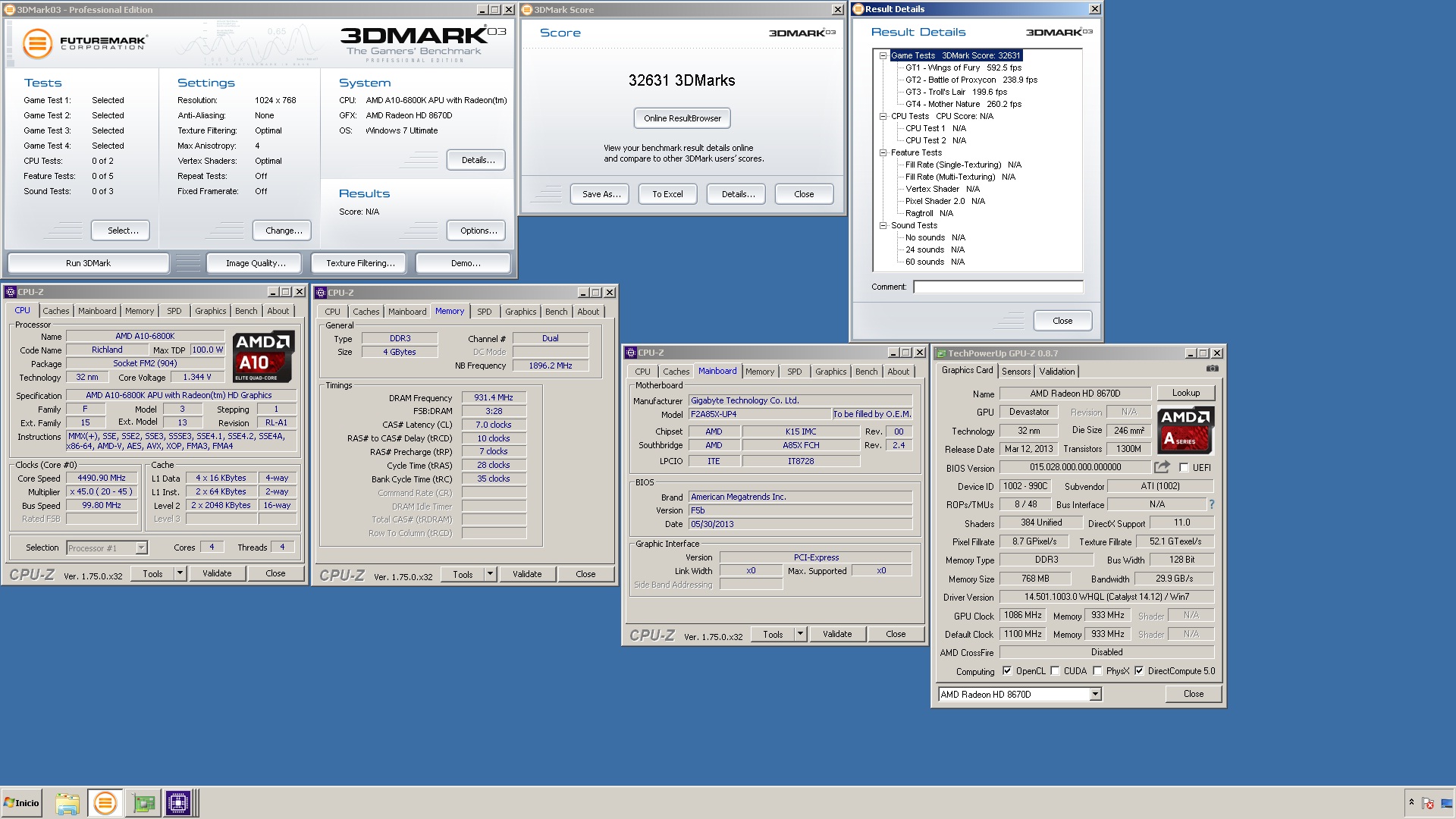1456x819 pixels.
Task: Click the To Excel button
Action: pos(667,194)
